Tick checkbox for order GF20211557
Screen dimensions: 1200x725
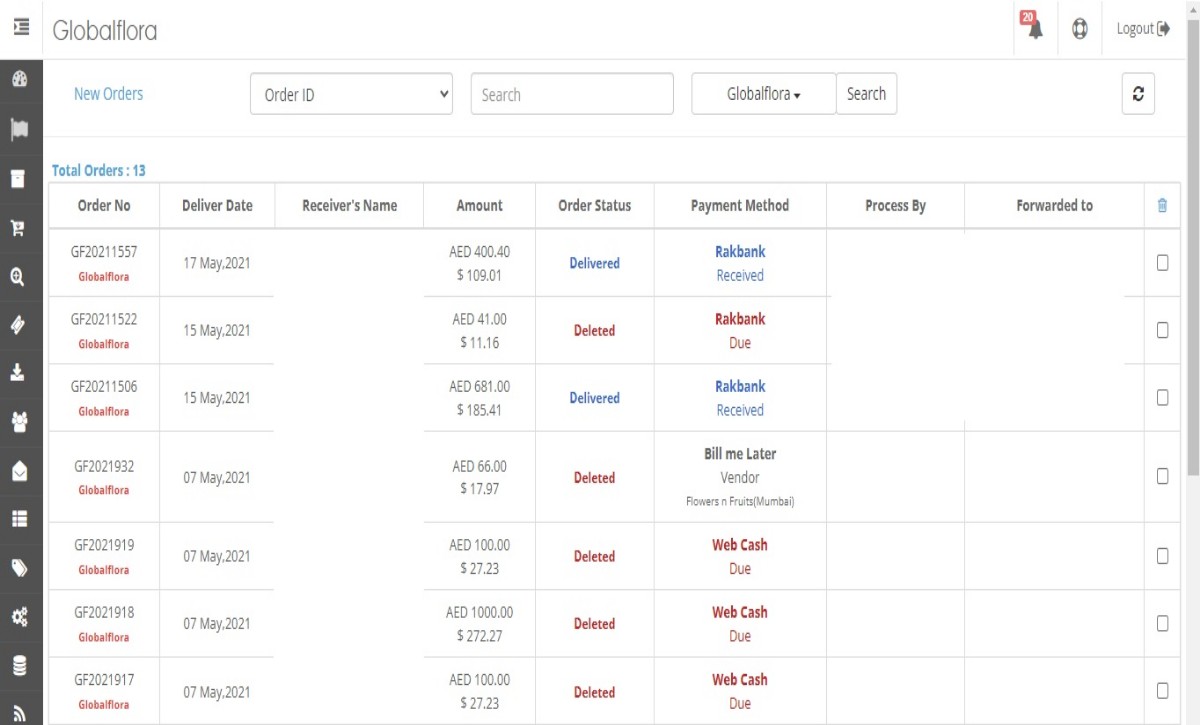[x=1162, y=263]
